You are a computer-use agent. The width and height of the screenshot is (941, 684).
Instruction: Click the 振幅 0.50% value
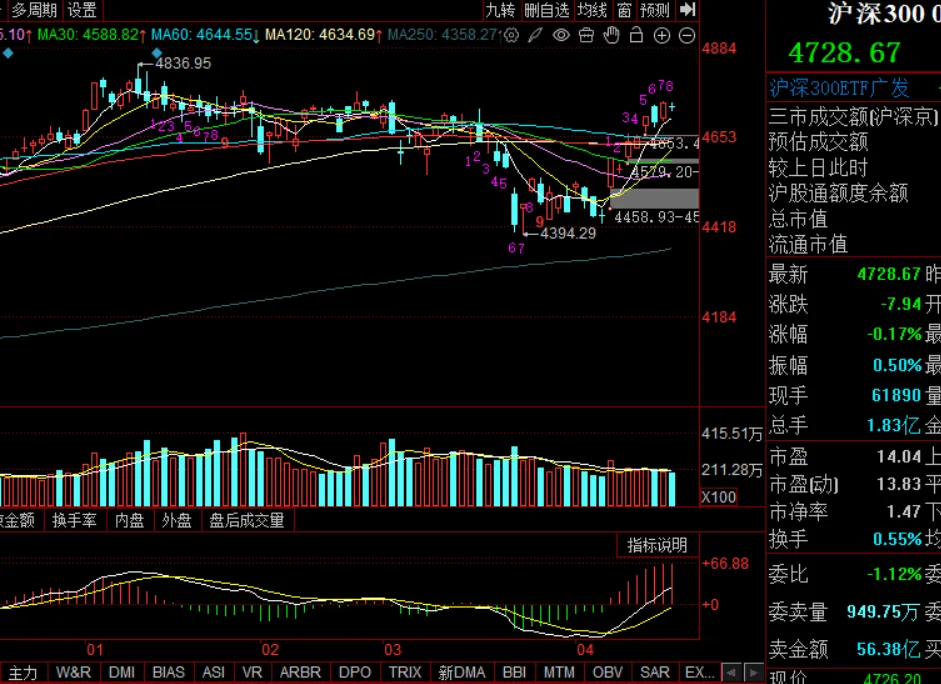click(897, 365)
